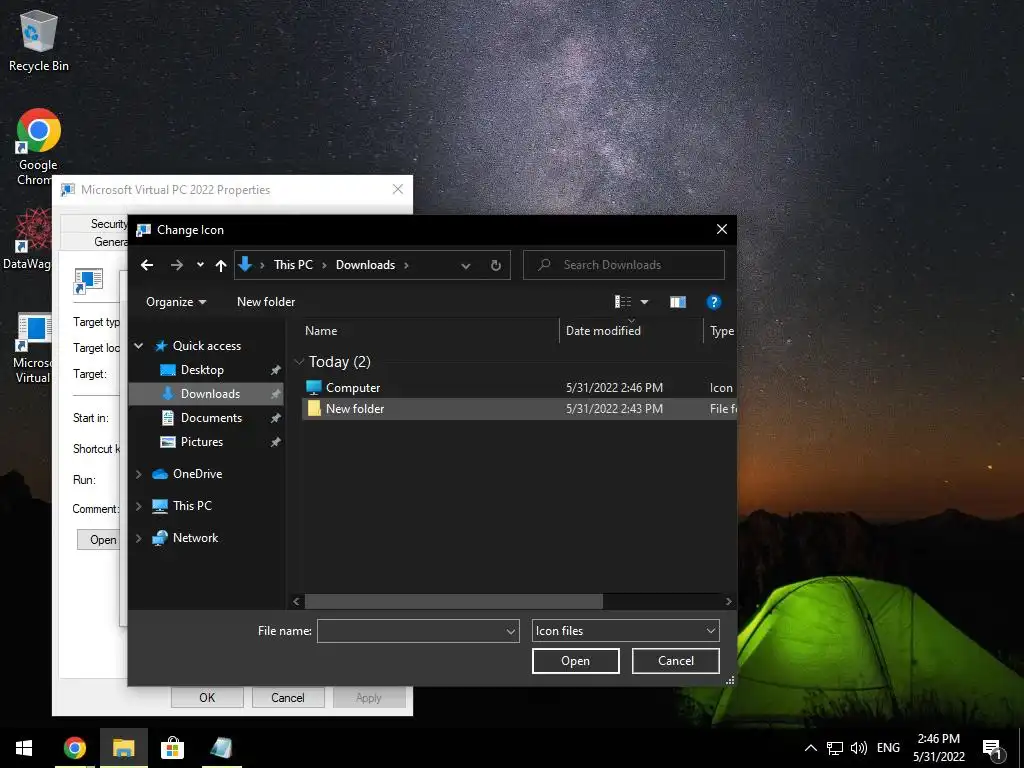Click the ENG language indicator
Viewport: 1024px width, 768px height.
tap(888, 748)
